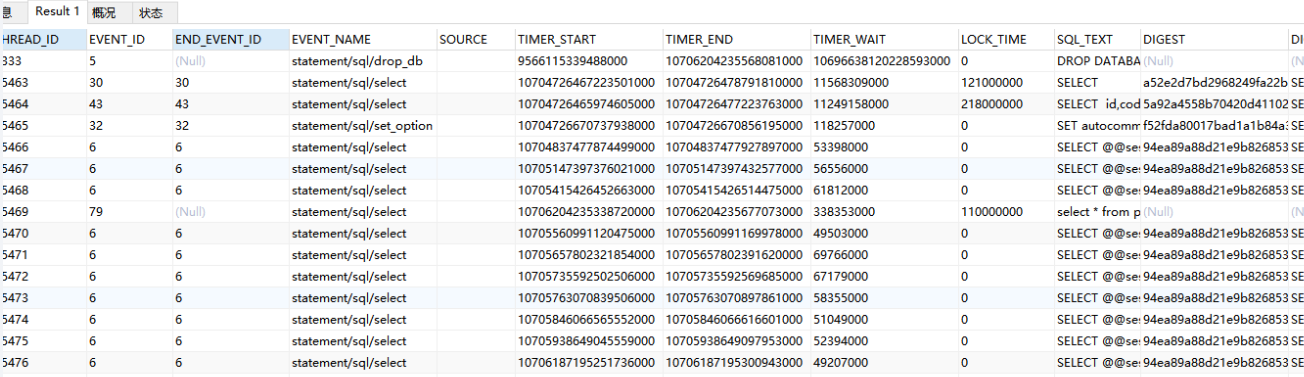Click the 'SELECT id,cod' SQL_TEXT cell

tap(1096, 104)
